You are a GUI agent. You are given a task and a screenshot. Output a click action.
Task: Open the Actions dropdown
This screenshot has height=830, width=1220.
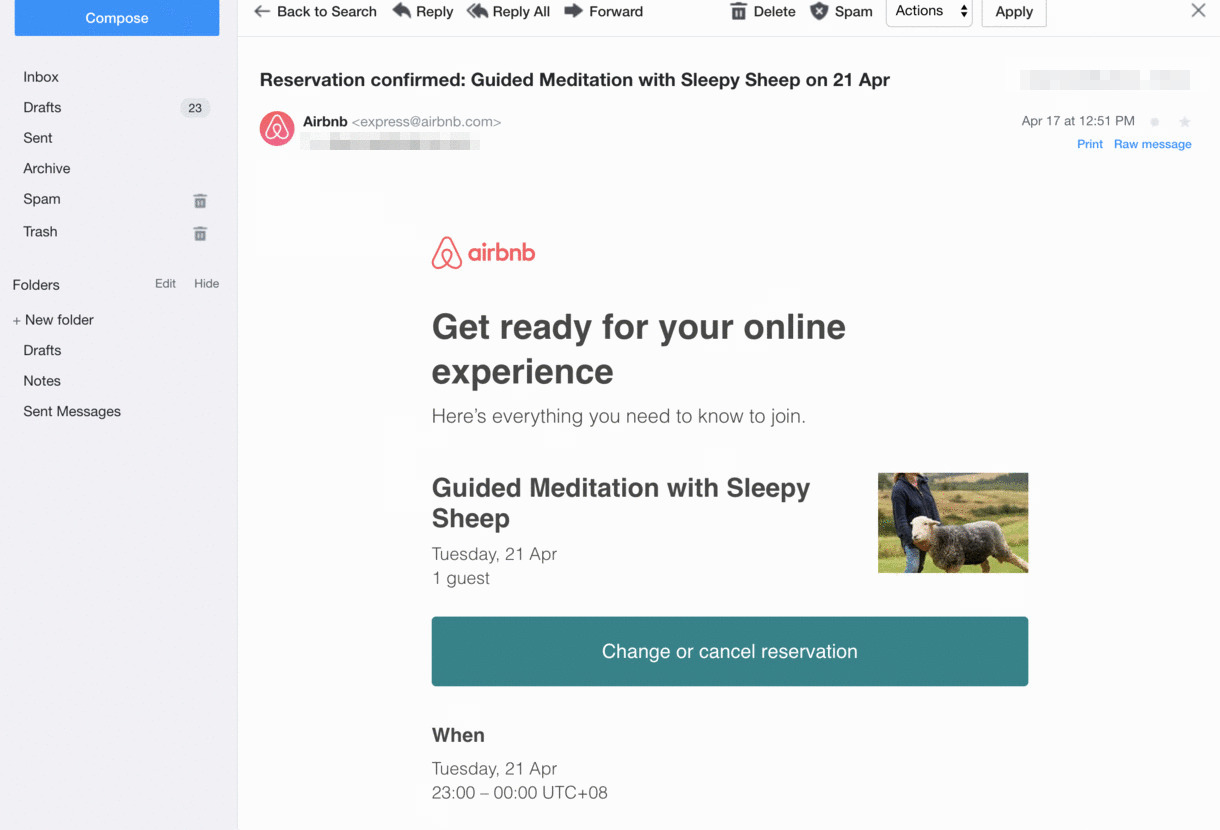click(929, 11)
